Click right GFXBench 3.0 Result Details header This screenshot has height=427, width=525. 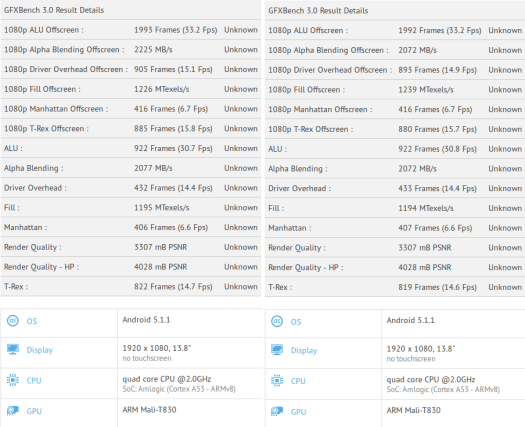point(318,11)
